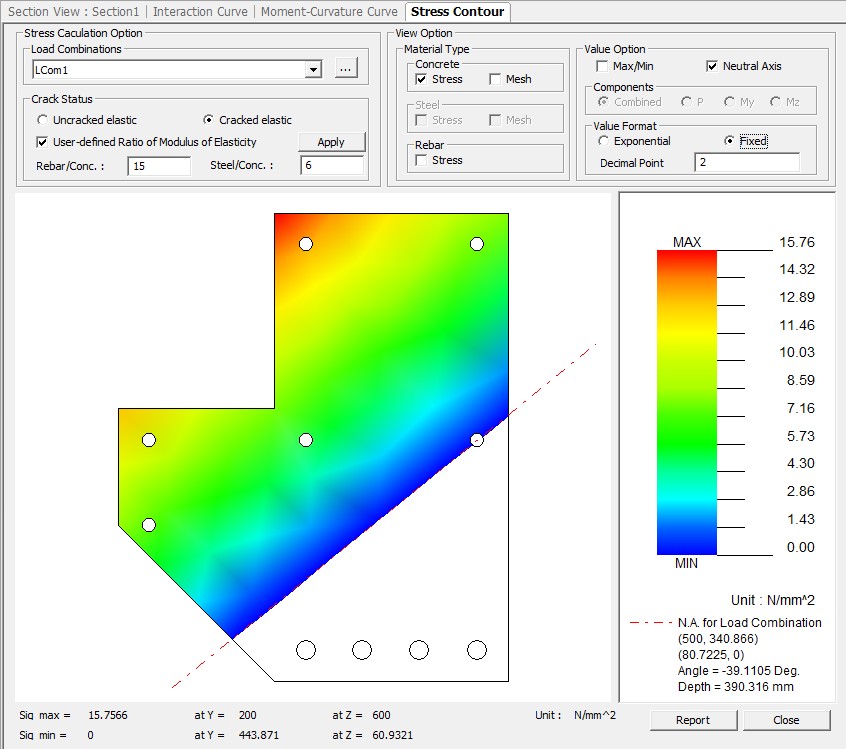The height and width of the screenshot is (749, 846).
Task: Click the ellipsis button beside LCom1
Action: pos(344,69)
